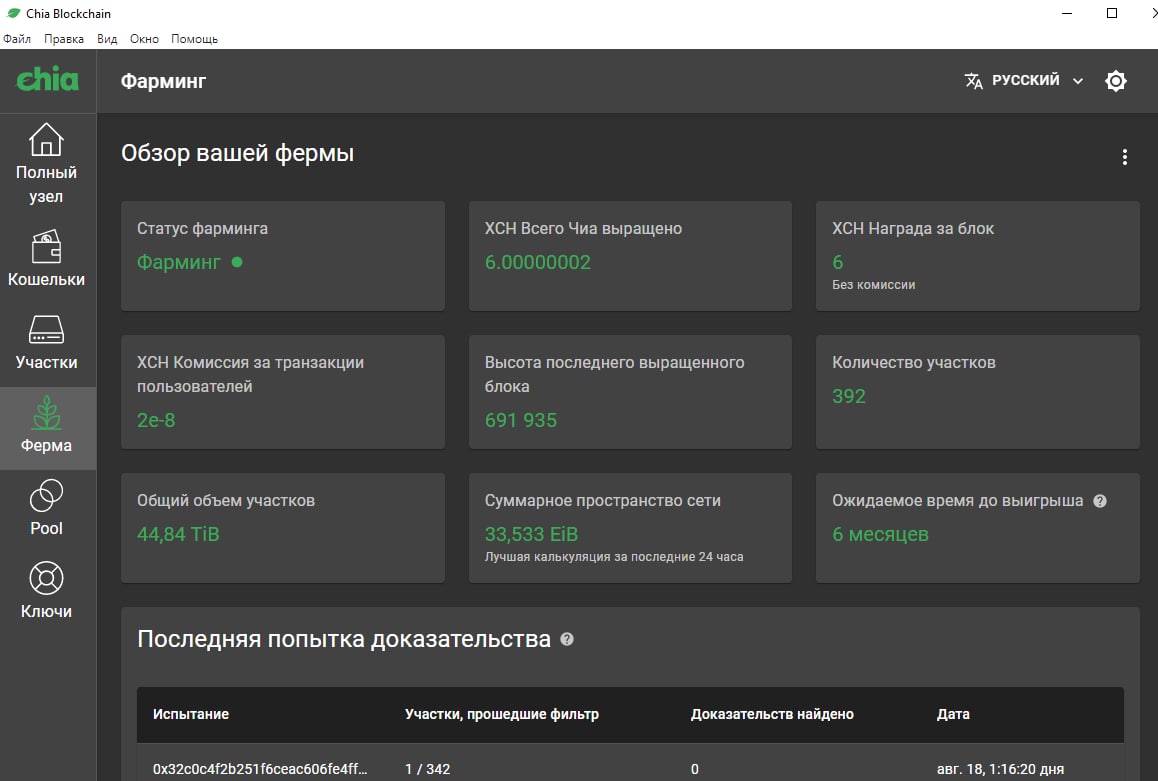Show help for last attempted proof

point(566,639)
